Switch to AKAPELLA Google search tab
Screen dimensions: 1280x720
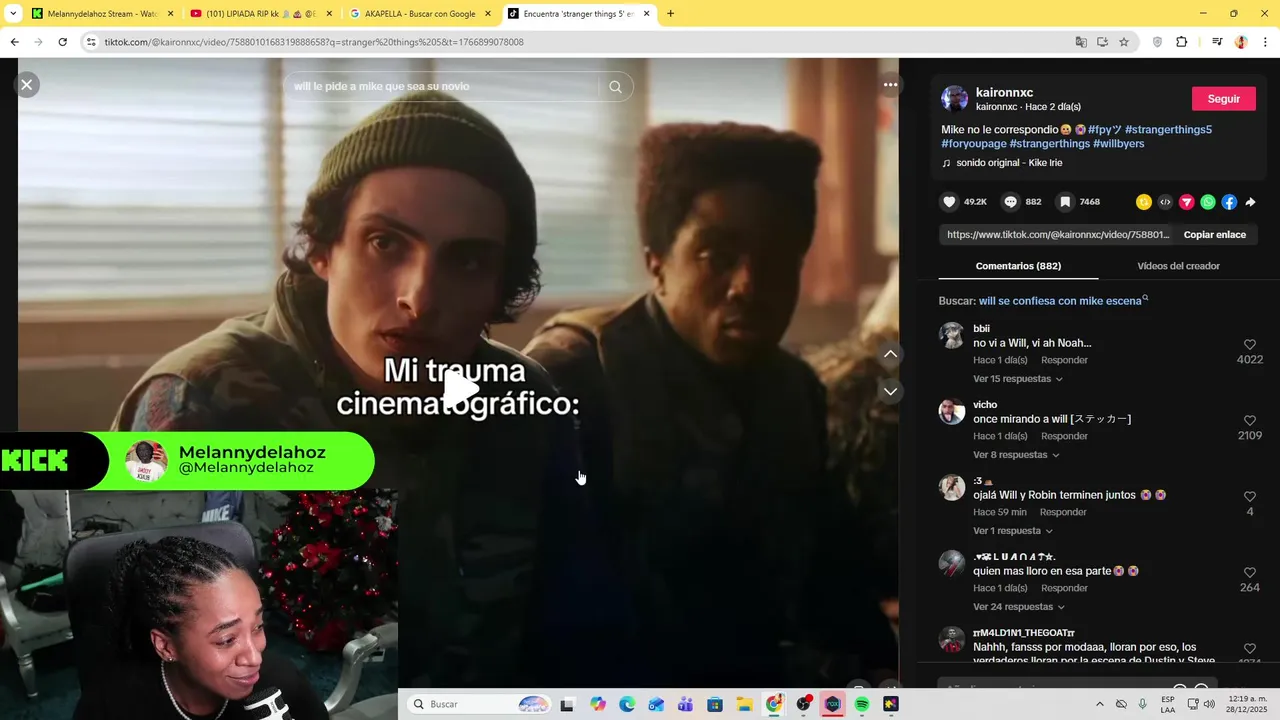420,14
